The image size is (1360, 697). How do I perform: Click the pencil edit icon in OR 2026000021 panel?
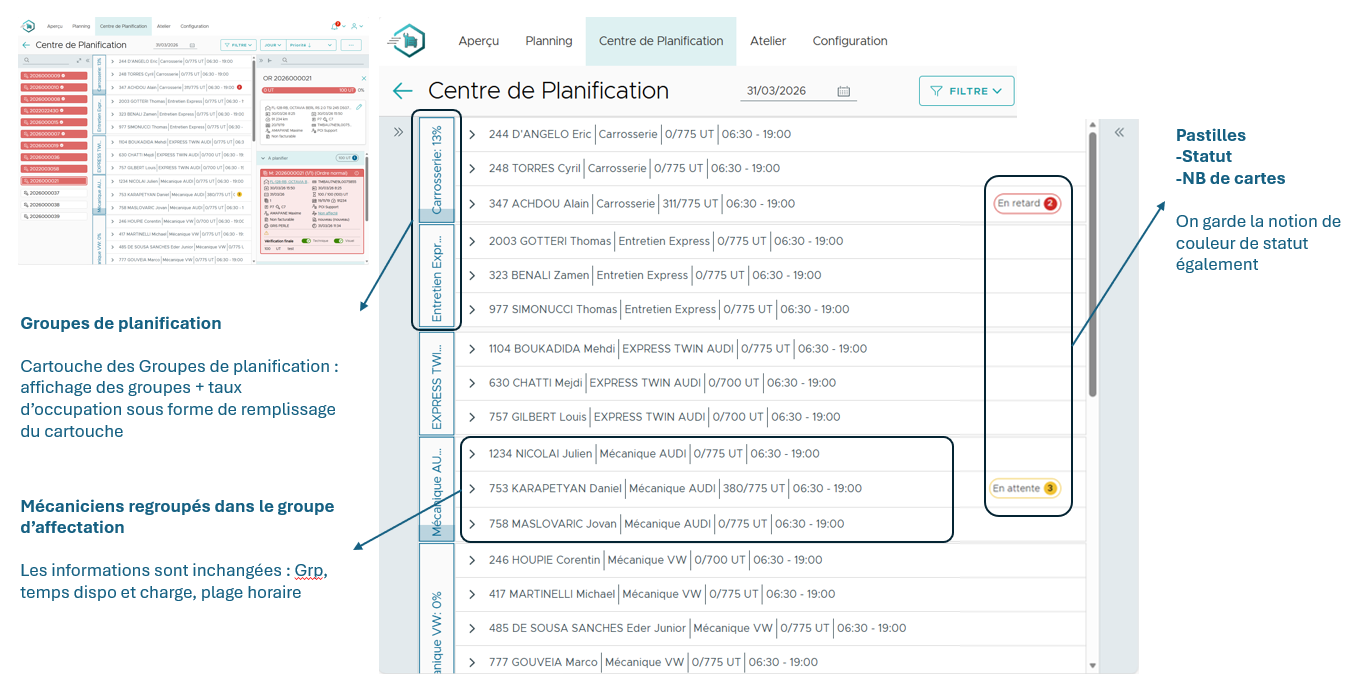pos(359,106)
